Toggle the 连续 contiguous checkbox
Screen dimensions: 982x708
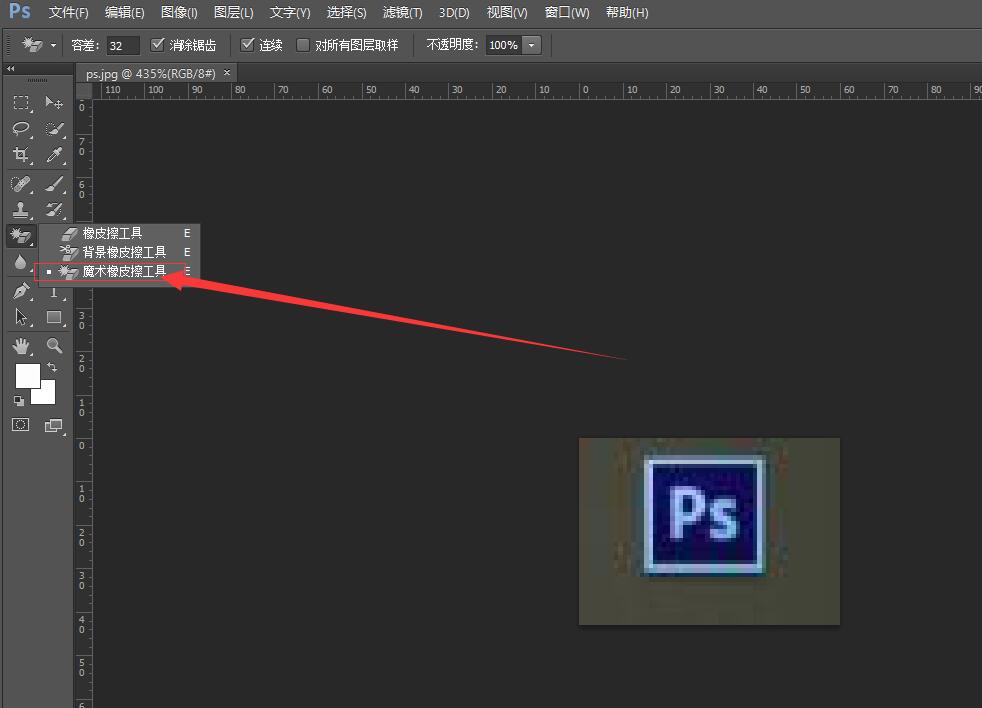point(247,44)
